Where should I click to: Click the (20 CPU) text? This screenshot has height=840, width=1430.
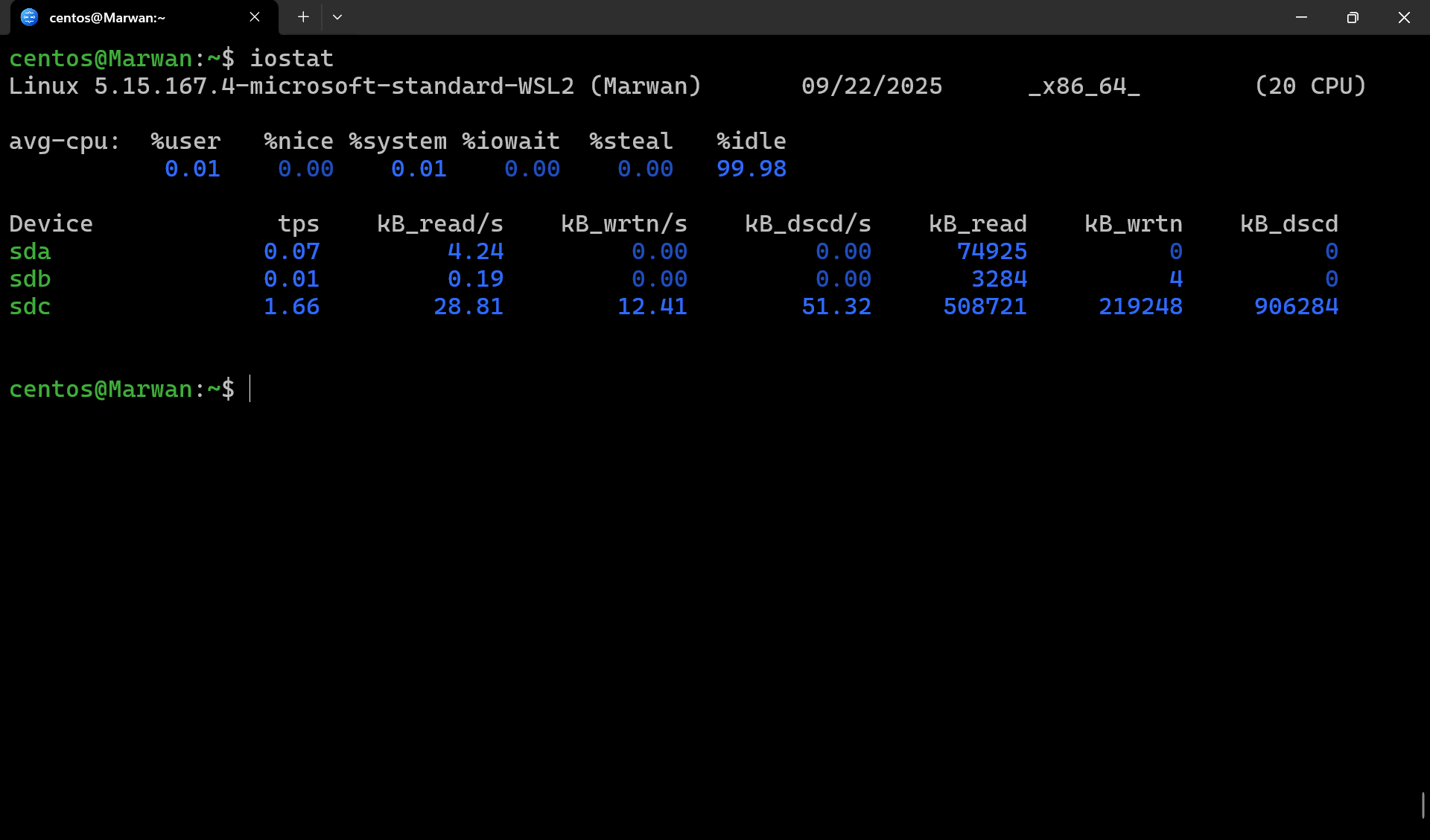tap(1311, 86)
